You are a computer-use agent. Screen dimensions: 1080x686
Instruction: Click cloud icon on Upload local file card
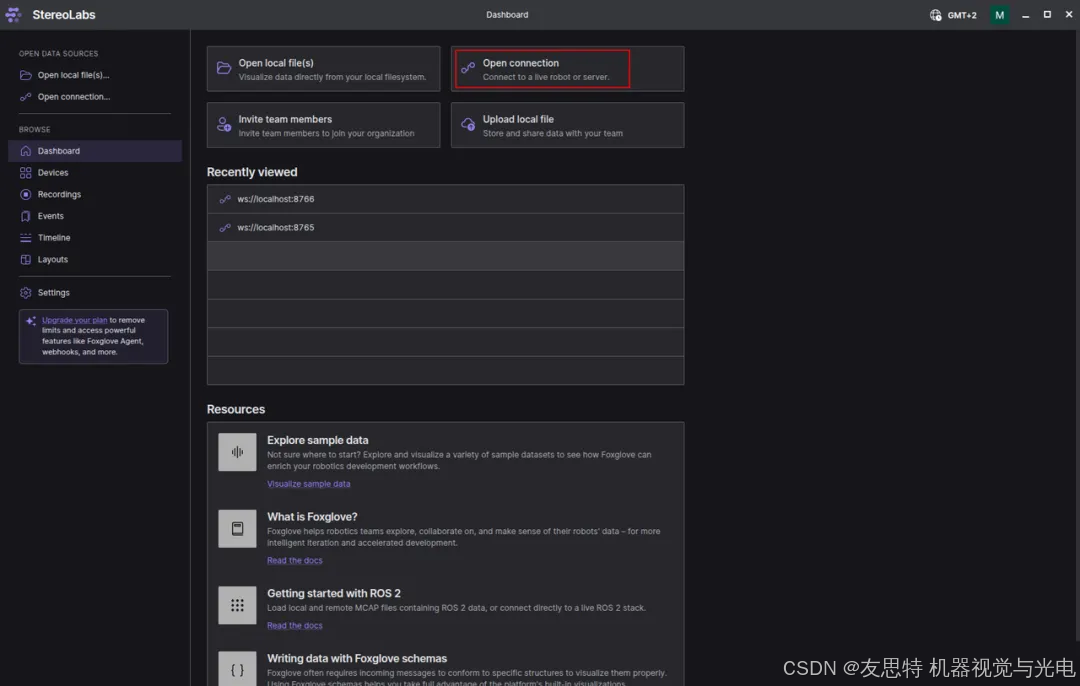[468, 125]
